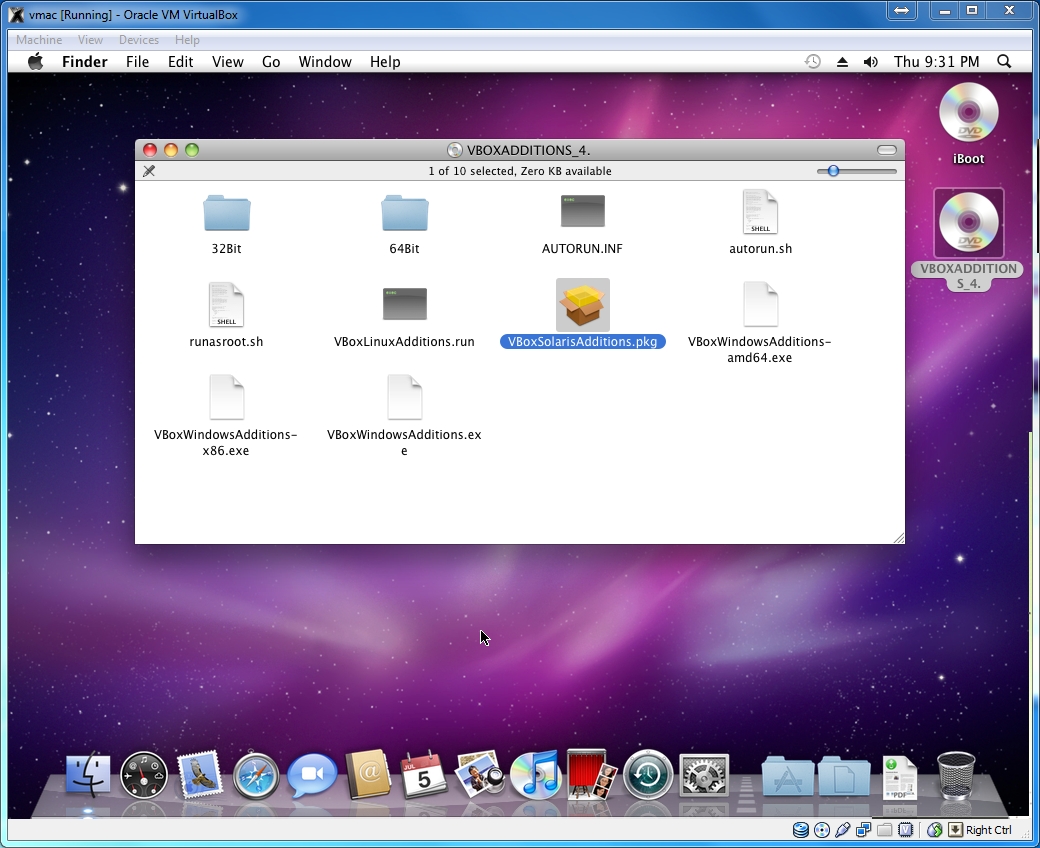Open Spotlight search magnifier

1004,62
